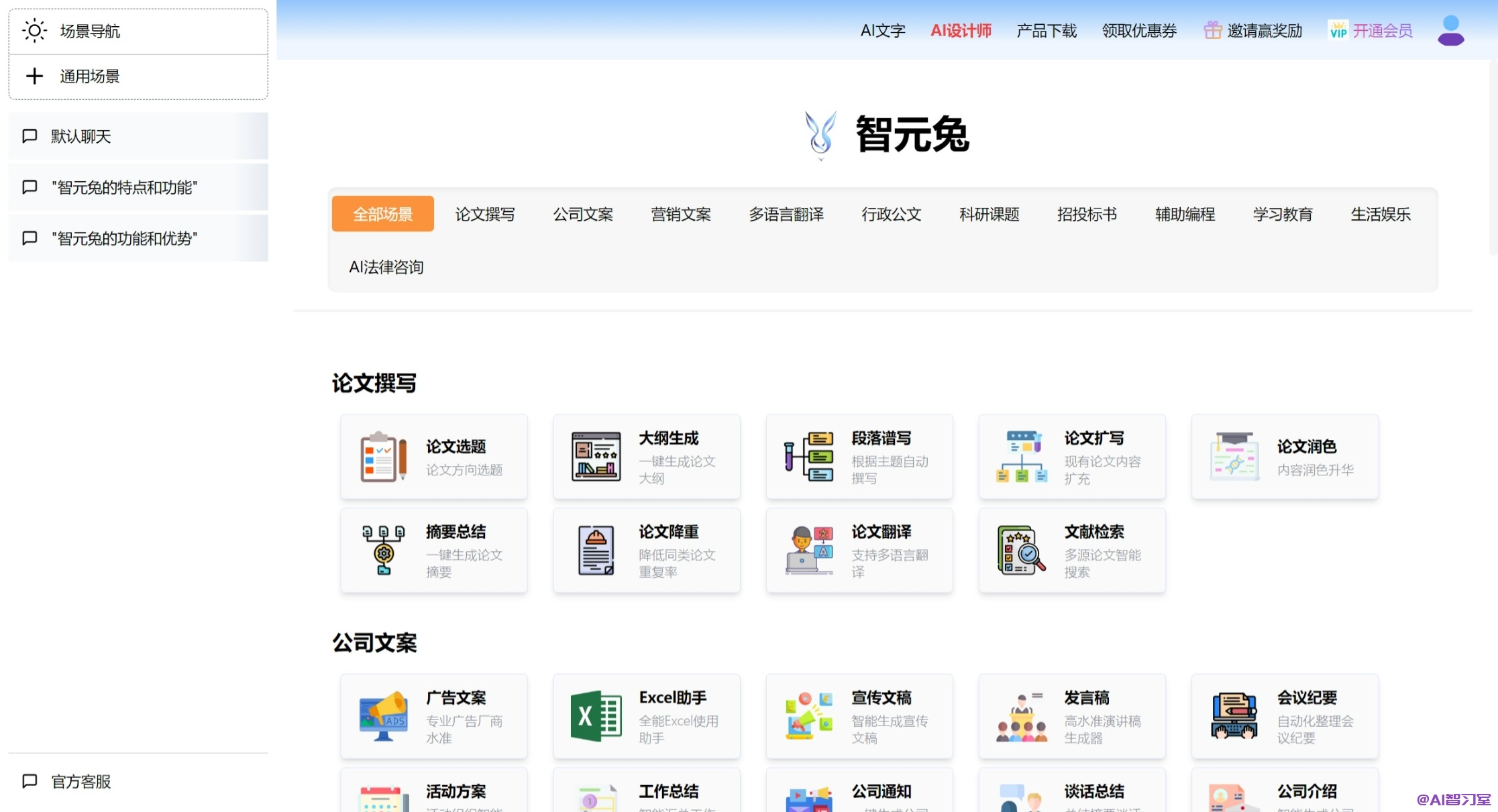Toggle theme via 场景导航 sun icon
Viewport: 1498px width, 812px height.
click(34, 31)
